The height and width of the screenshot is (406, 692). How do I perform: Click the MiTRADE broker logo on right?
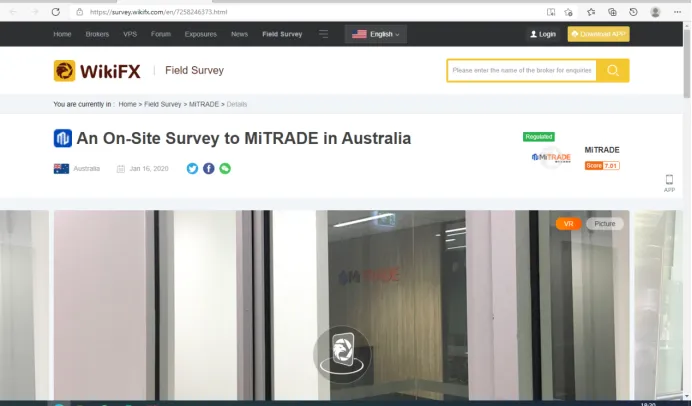(551, 157)
